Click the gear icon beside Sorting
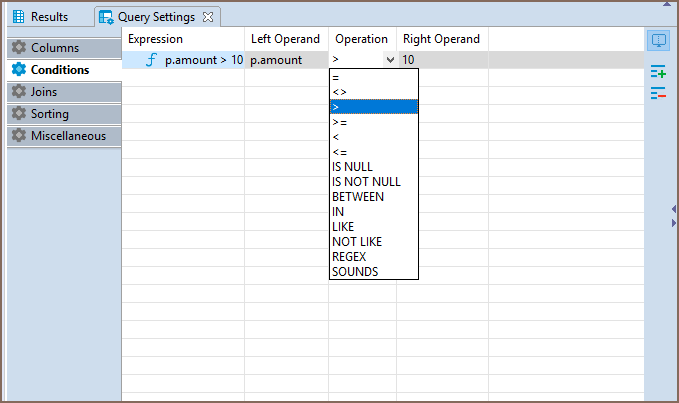The height and width of the screenshot is (403, 679). [18, 114]
